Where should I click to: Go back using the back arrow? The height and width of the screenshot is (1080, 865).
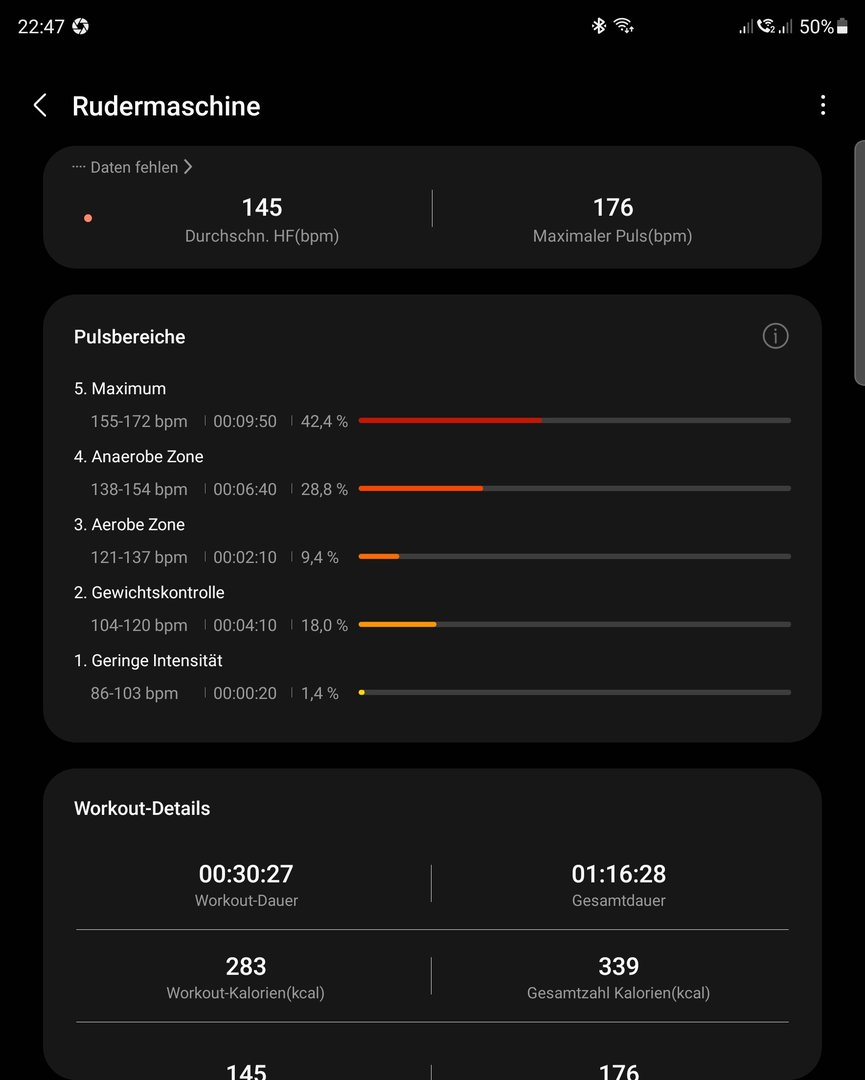click(x=40, y=105)
